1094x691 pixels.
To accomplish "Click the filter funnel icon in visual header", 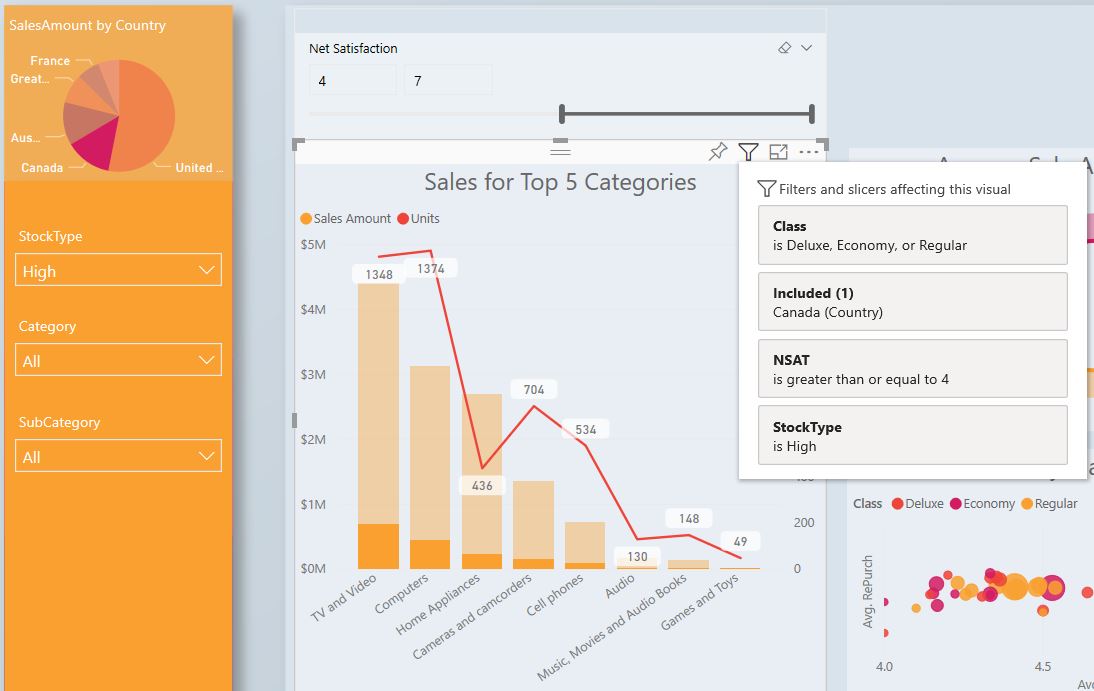I will coord(748,152).
